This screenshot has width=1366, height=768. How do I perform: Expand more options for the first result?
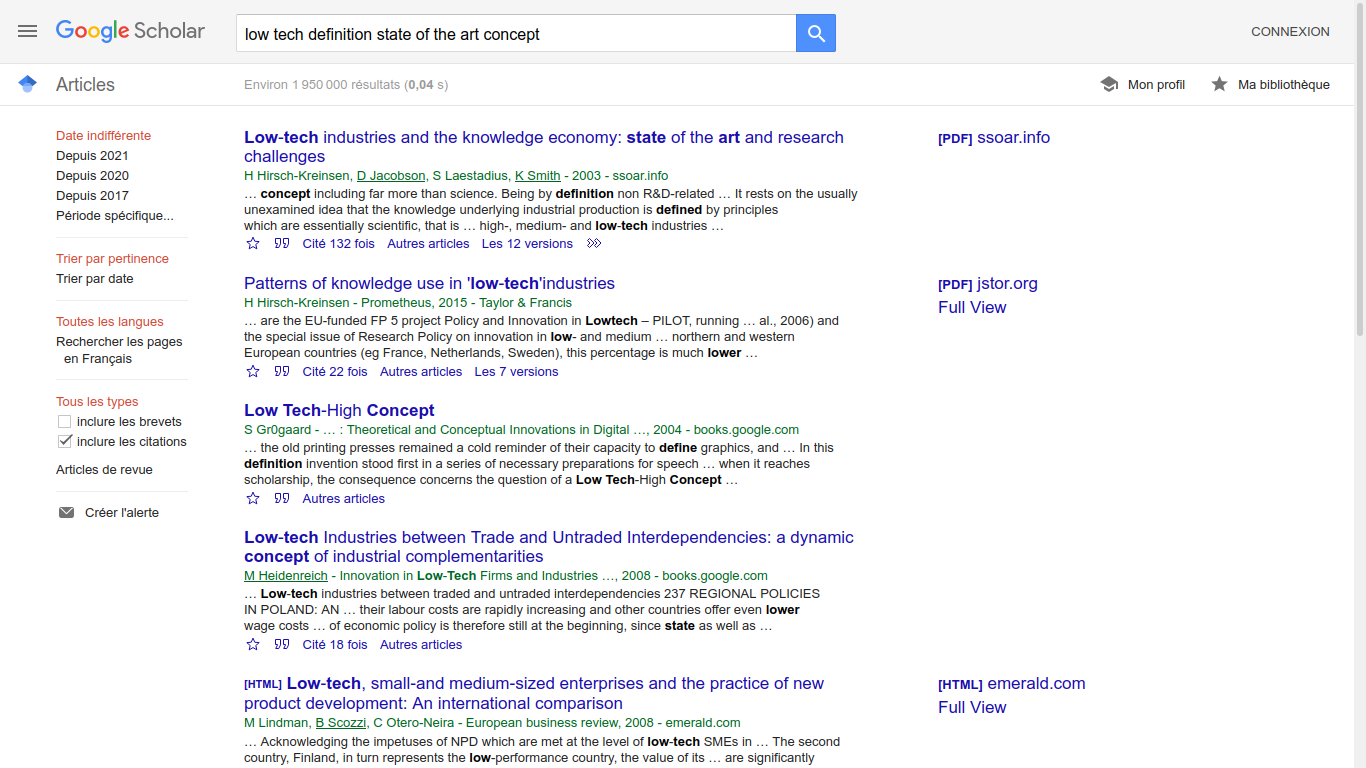pyautogui.click(x=594, y=243)
